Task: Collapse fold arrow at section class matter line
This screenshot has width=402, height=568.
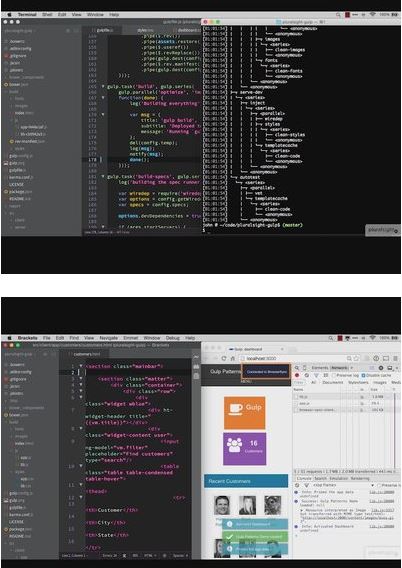Action: click(81, 379)
